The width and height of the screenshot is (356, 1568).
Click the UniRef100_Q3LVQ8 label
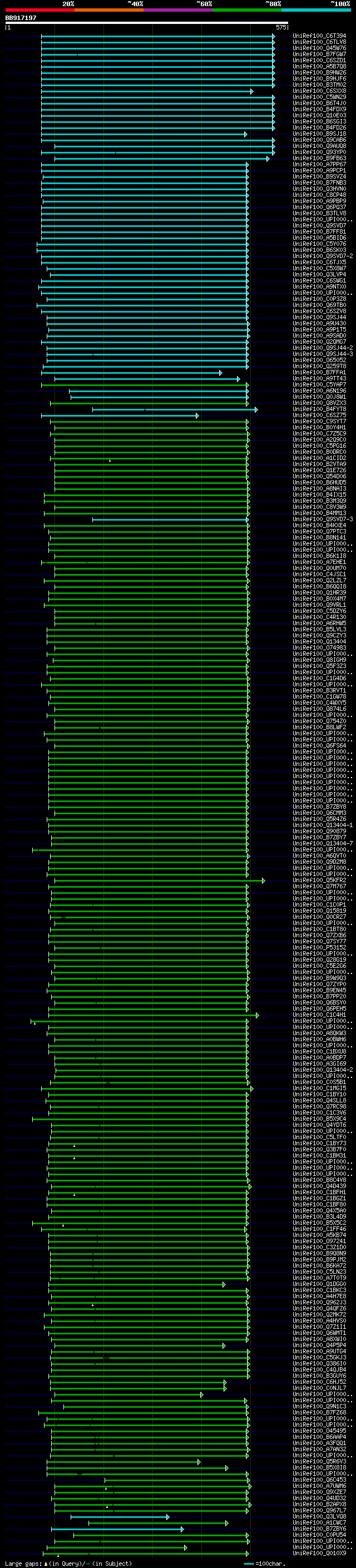(319, 1516)
